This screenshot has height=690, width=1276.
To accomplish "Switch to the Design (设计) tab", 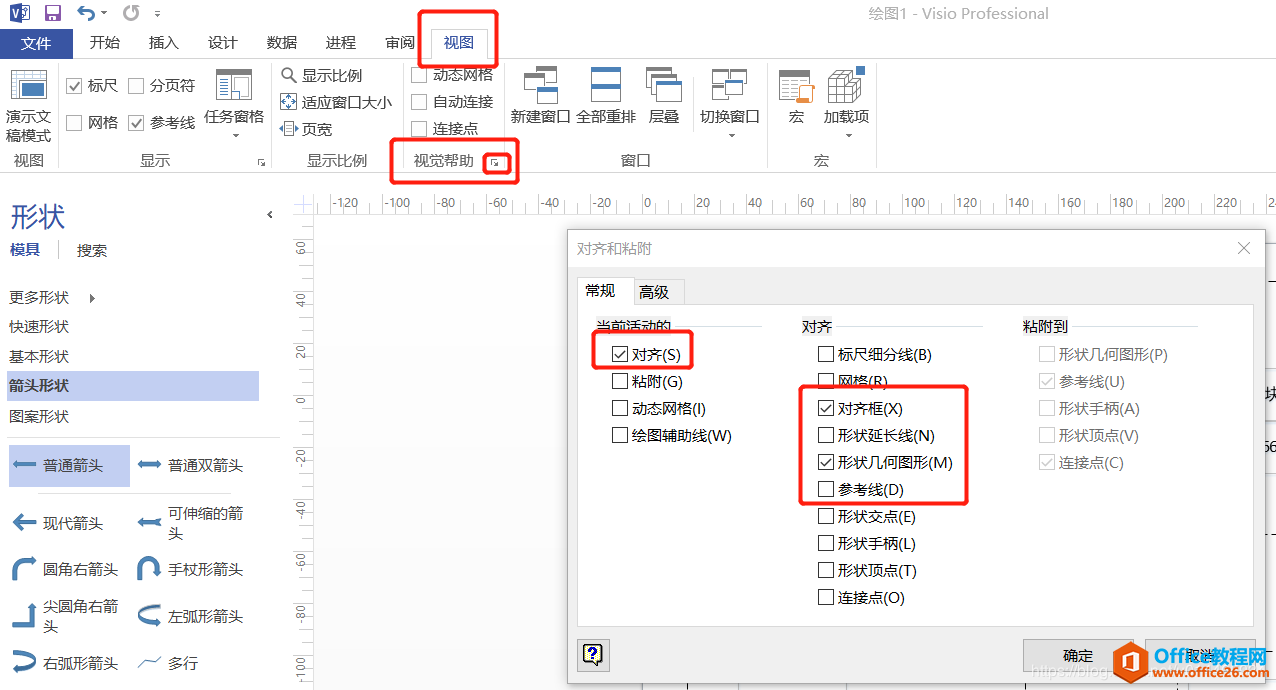I will tap(222, 43).
